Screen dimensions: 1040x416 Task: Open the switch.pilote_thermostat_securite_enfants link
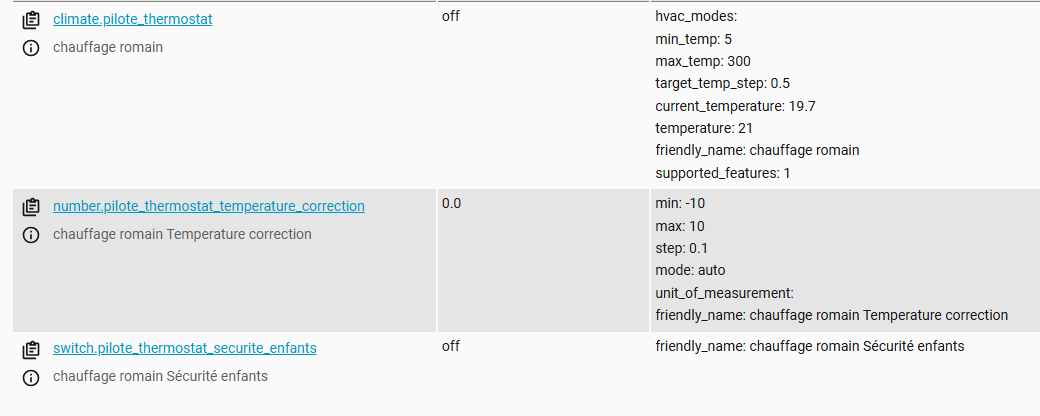point(184,348)
